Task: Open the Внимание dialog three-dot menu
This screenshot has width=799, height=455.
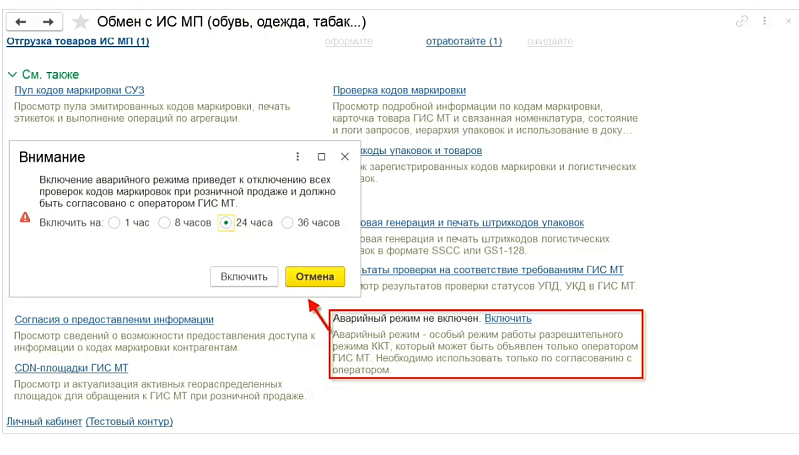Action: pyautogui.click(x=298, y=156)
